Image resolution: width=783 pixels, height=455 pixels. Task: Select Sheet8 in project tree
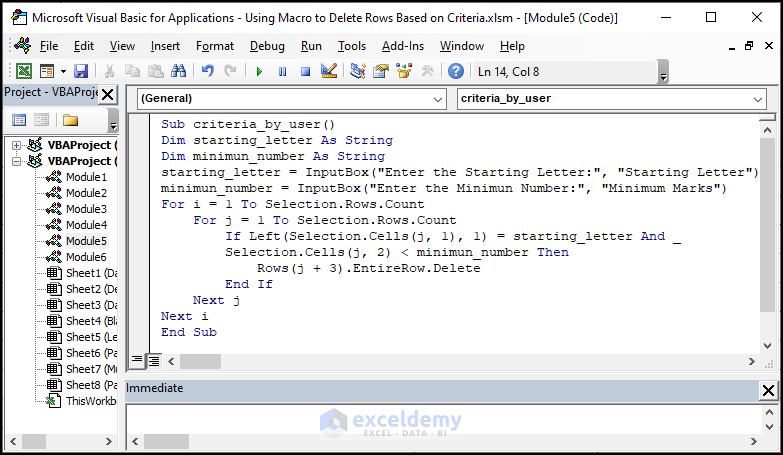[91, 385]
